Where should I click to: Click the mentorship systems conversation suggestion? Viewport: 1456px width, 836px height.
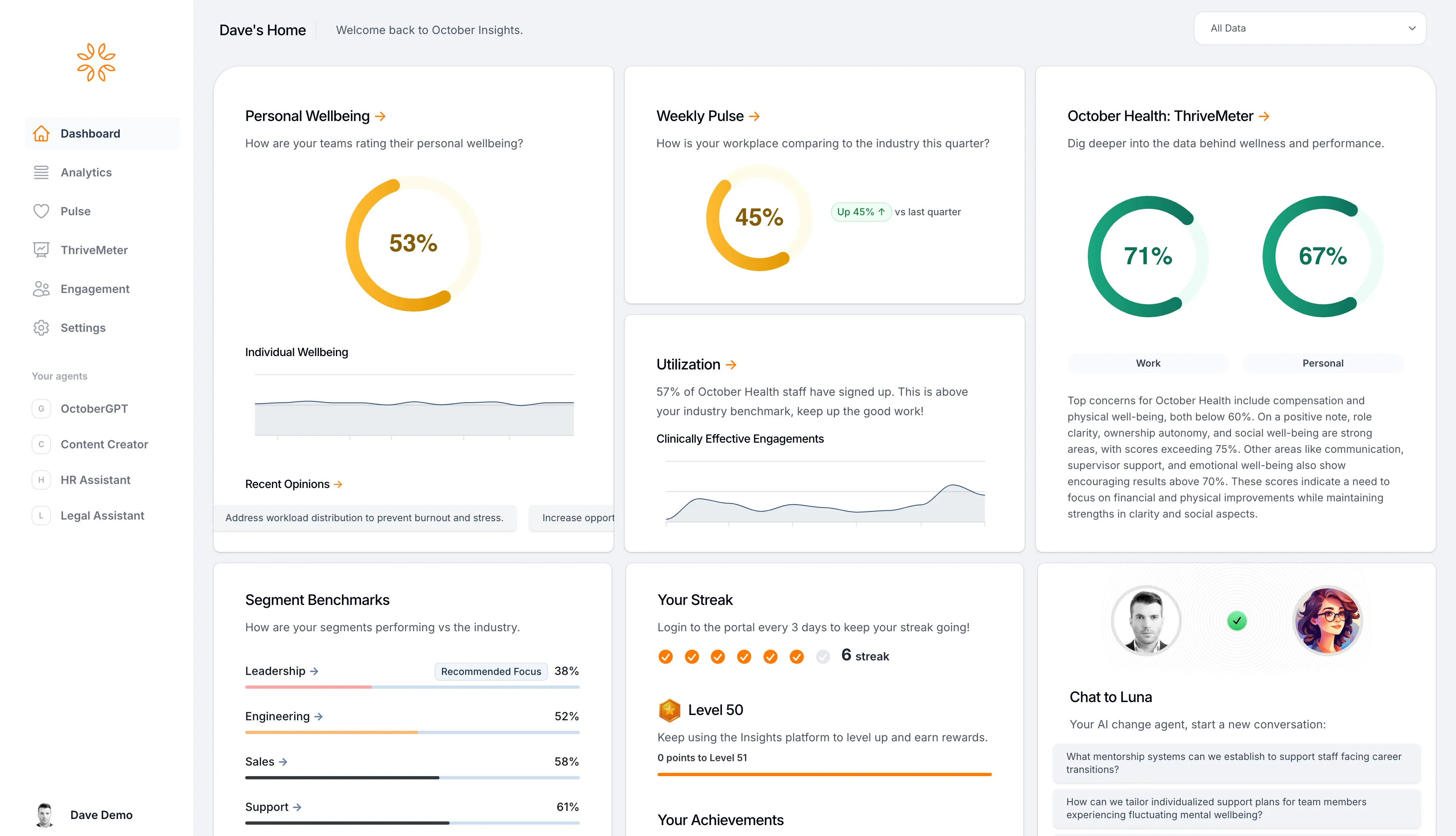(x=1236, y=763)
